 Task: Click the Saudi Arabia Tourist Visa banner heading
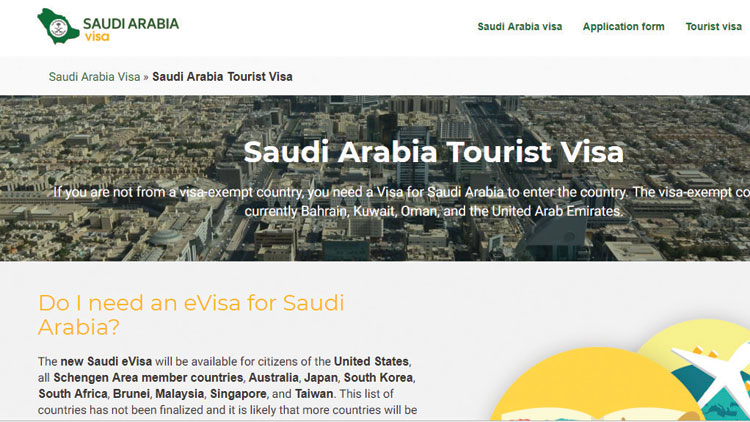pyautogui.click(x=433, y=152)
